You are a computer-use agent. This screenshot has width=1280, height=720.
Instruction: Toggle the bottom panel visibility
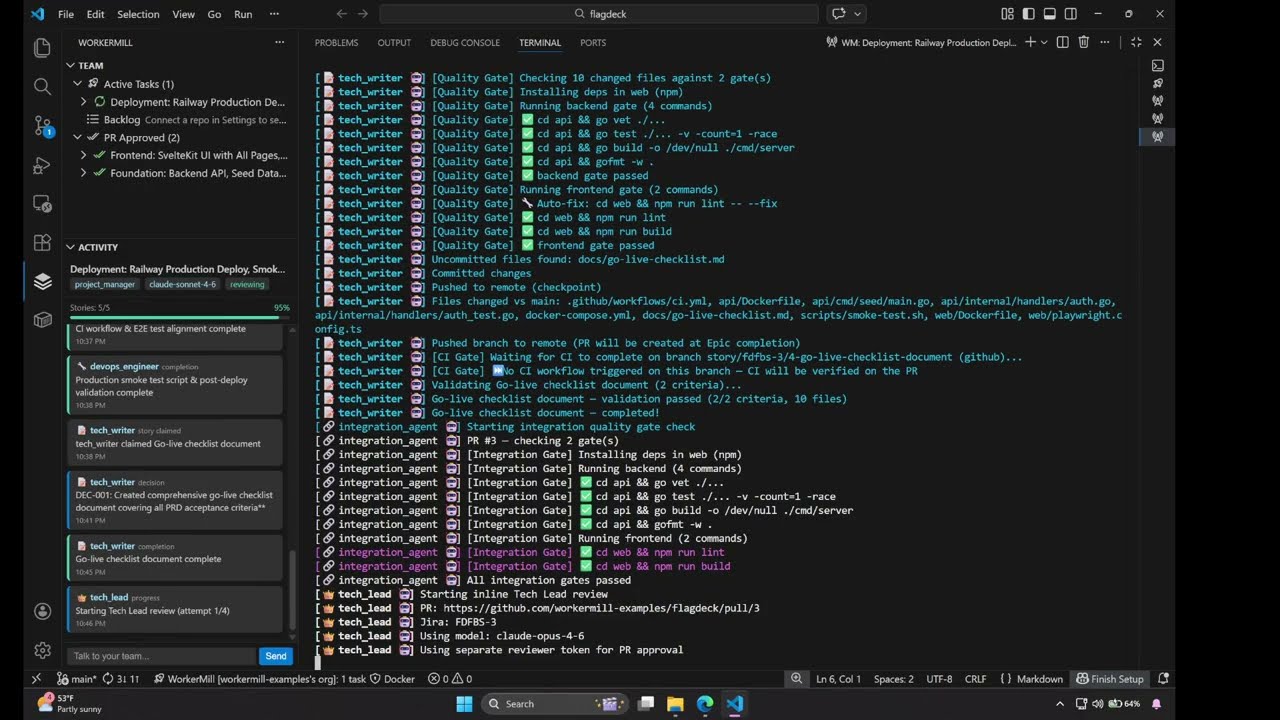click(1049, 14)
